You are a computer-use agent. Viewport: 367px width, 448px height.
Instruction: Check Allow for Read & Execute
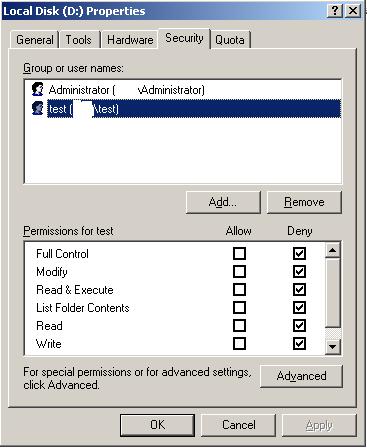pos(239,290)
